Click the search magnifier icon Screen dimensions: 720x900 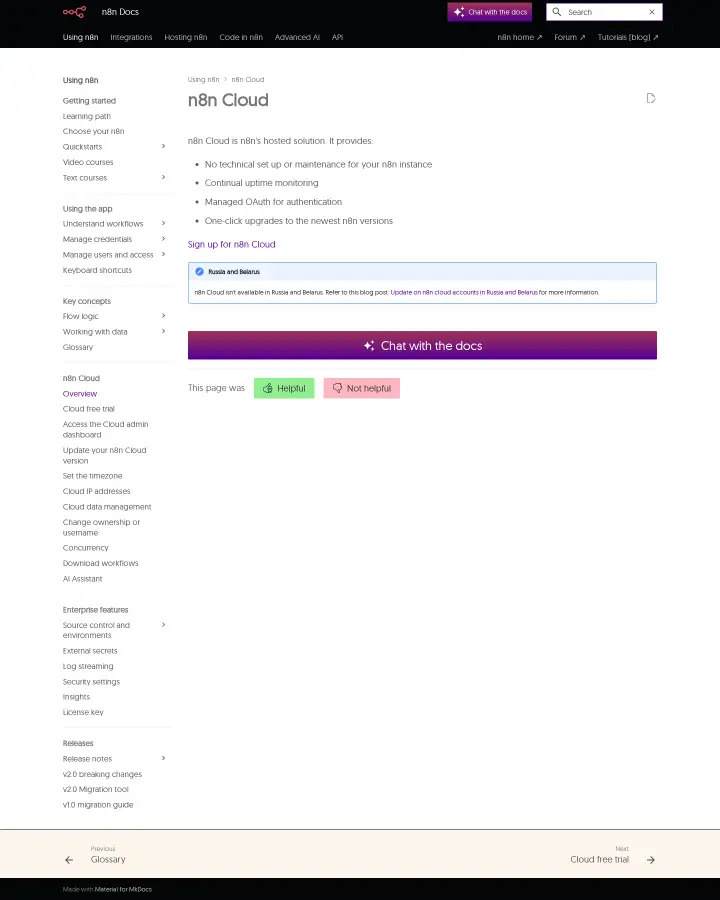click(556, 11)
